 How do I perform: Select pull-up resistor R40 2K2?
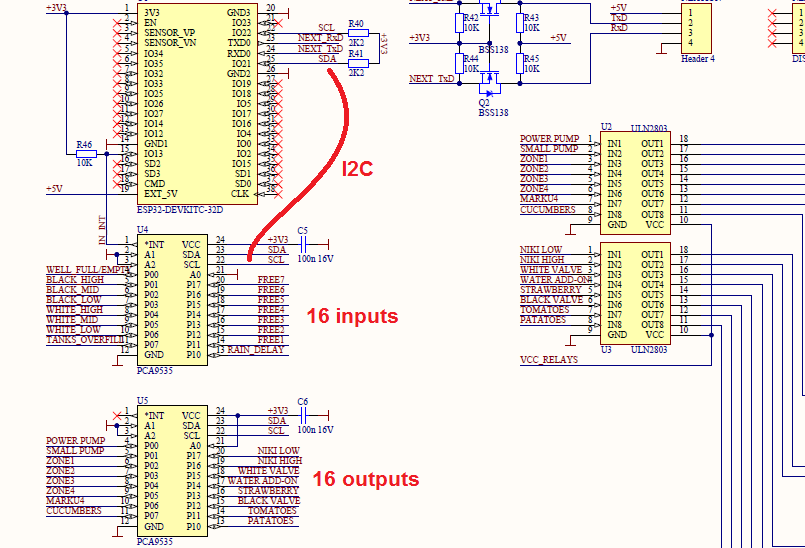click(358, 33)
